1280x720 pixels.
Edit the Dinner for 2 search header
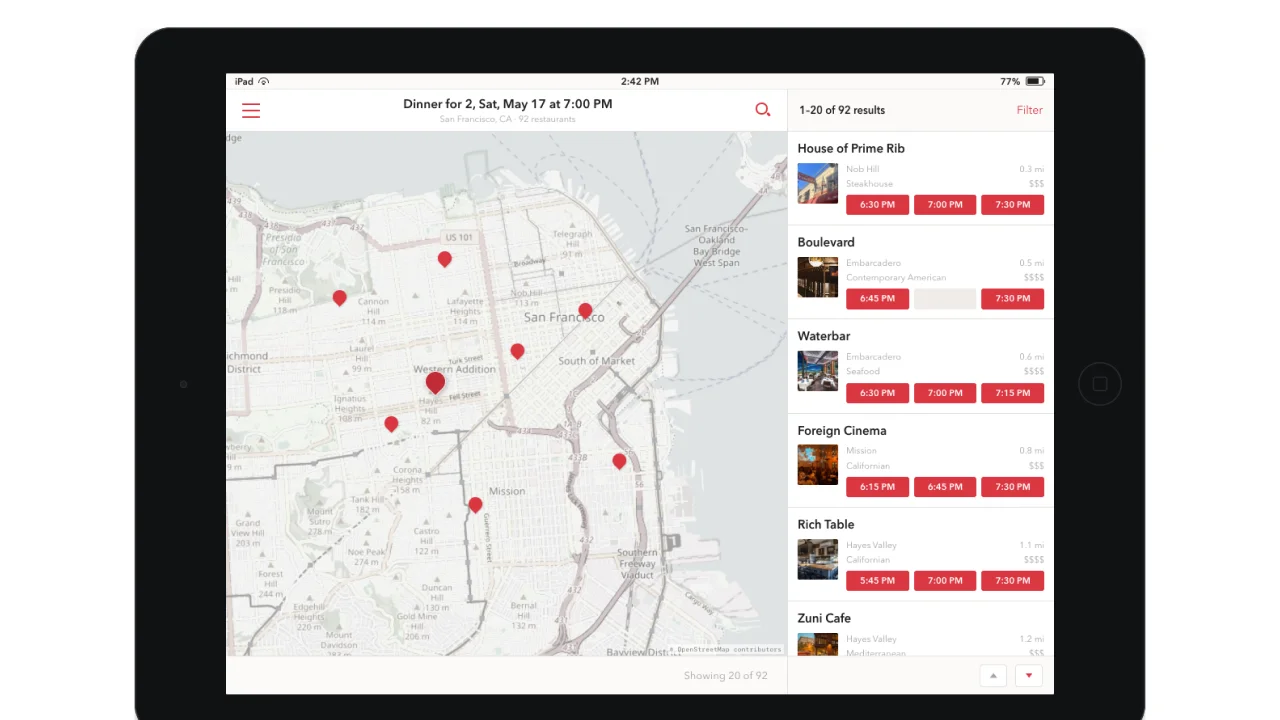pyautogui.click(x=508, y=104)
